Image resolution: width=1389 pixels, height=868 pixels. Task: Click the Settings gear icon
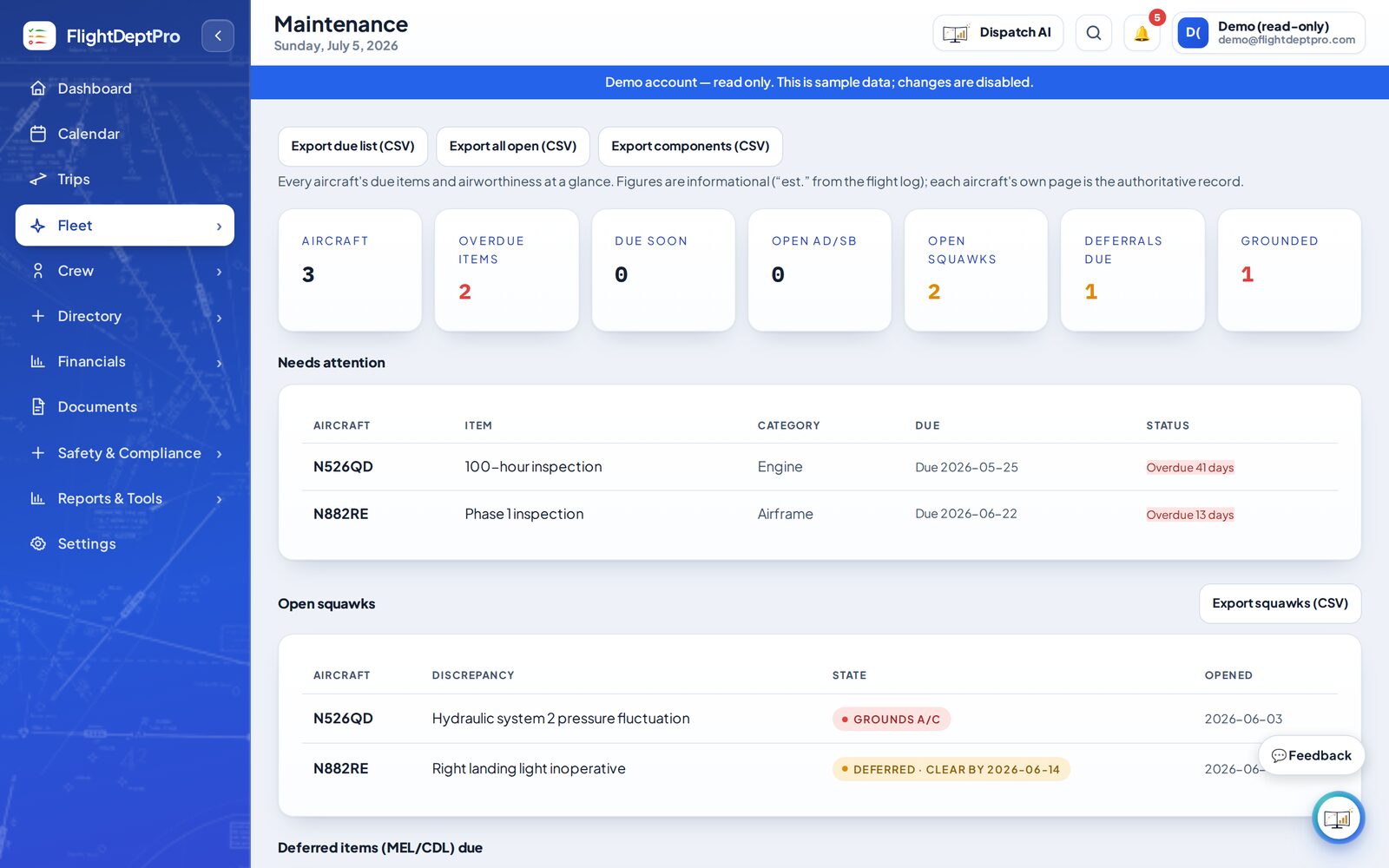[x=37, y=543]
